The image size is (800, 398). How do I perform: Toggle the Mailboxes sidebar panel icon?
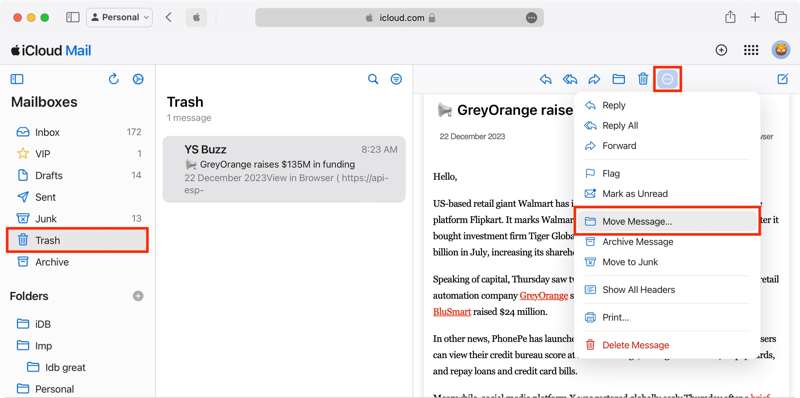pos(17,79)
